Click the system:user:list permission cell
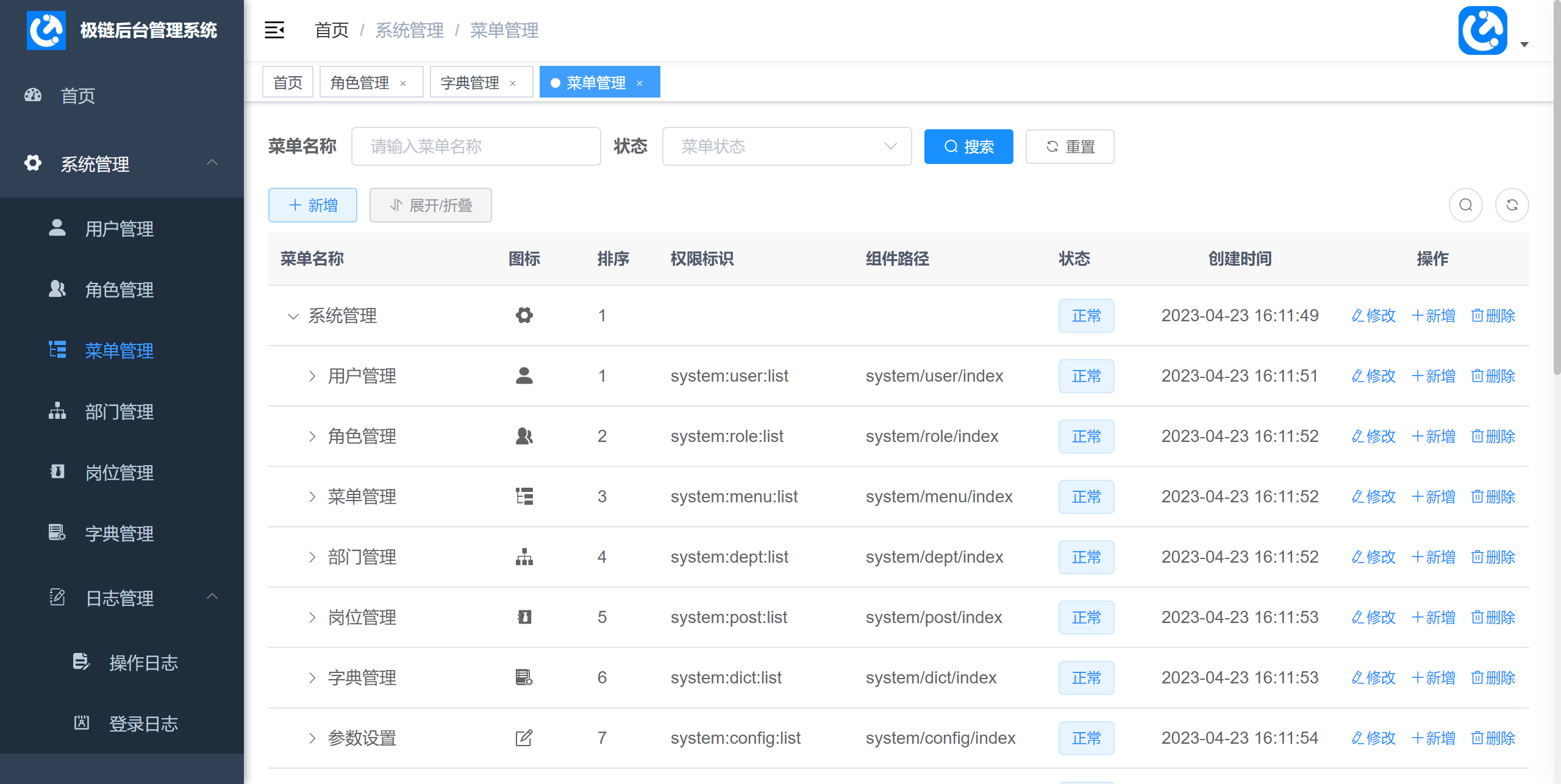The height and width of the screenshot is (784, 1561). [x=729, y=376]
